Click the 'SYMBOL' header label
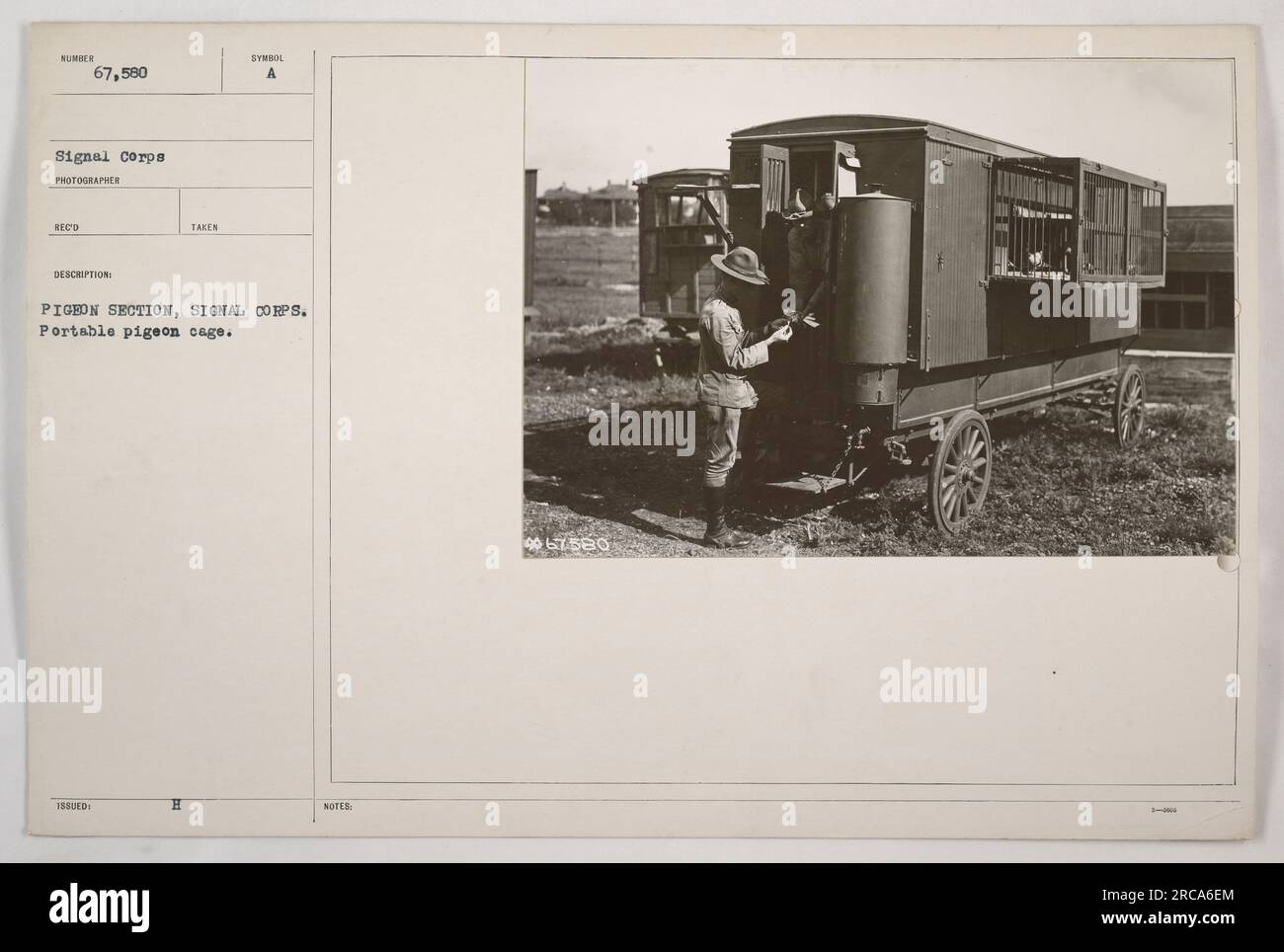 click(x=268, y=58)
